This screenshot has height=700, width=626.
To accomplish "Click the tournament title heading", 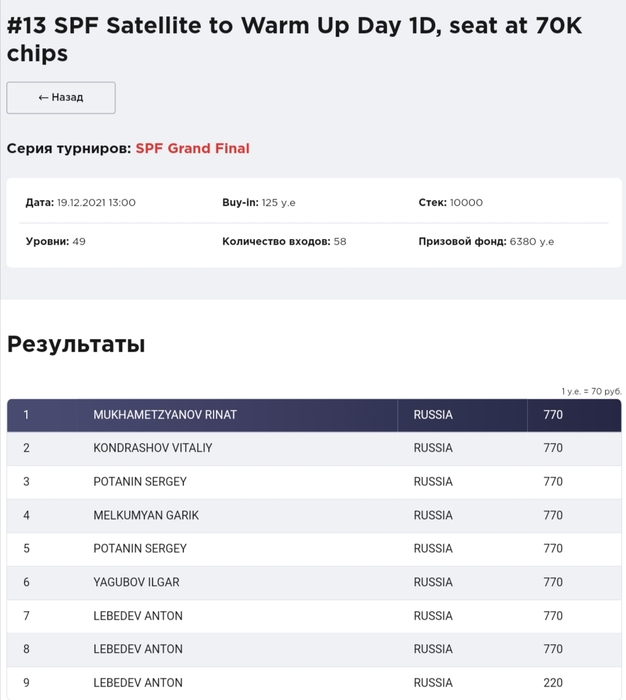I will [x=294, y=40].
